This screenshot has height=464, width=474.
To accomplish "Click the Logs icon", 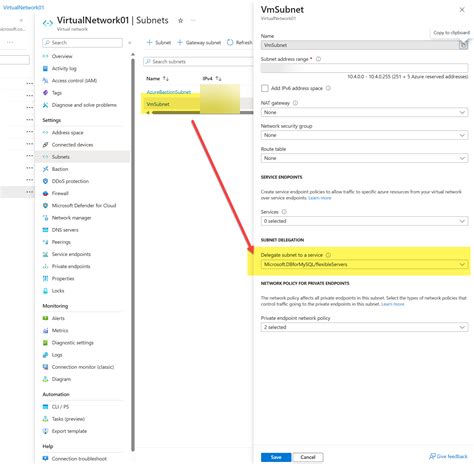I will pos(46,355).
